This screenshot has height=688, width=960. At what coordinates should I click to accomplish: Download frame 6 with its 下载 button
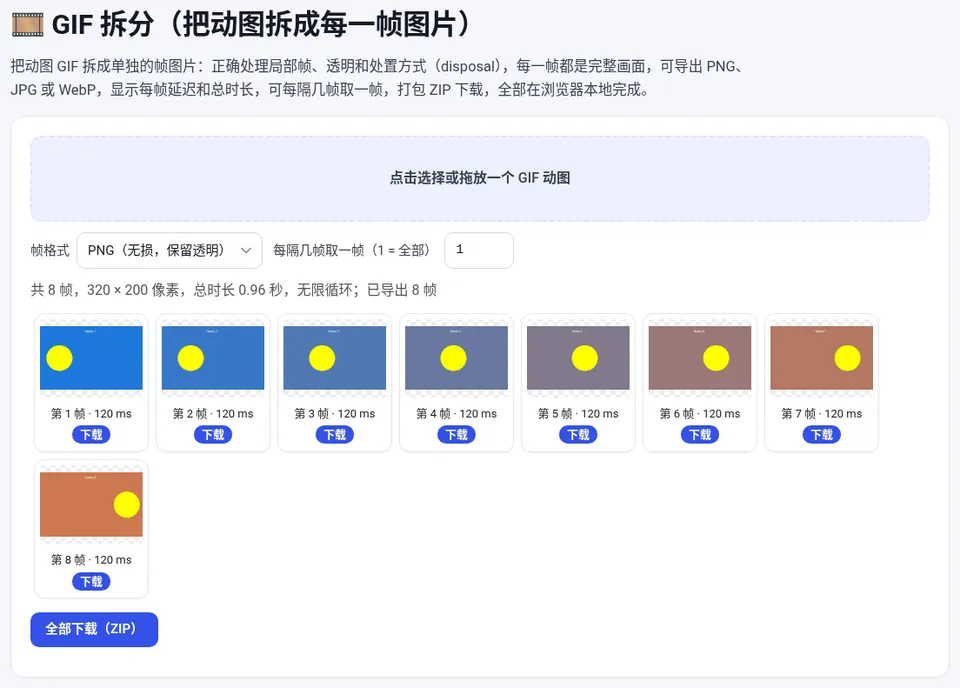[x=700, y=435]
